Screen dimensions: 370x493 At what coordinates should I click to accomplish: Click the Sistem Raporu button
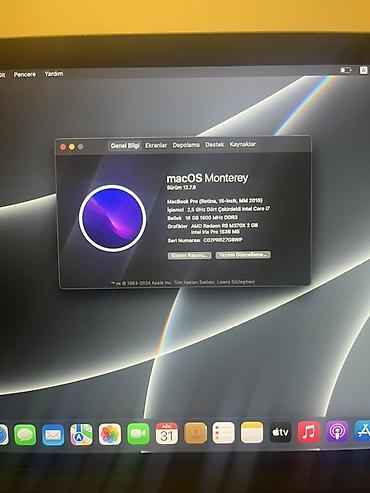189,256
